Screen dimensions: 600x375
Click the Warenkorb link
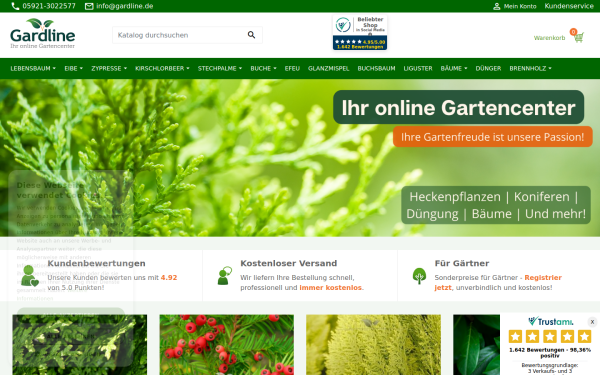(x=549, y=38)
